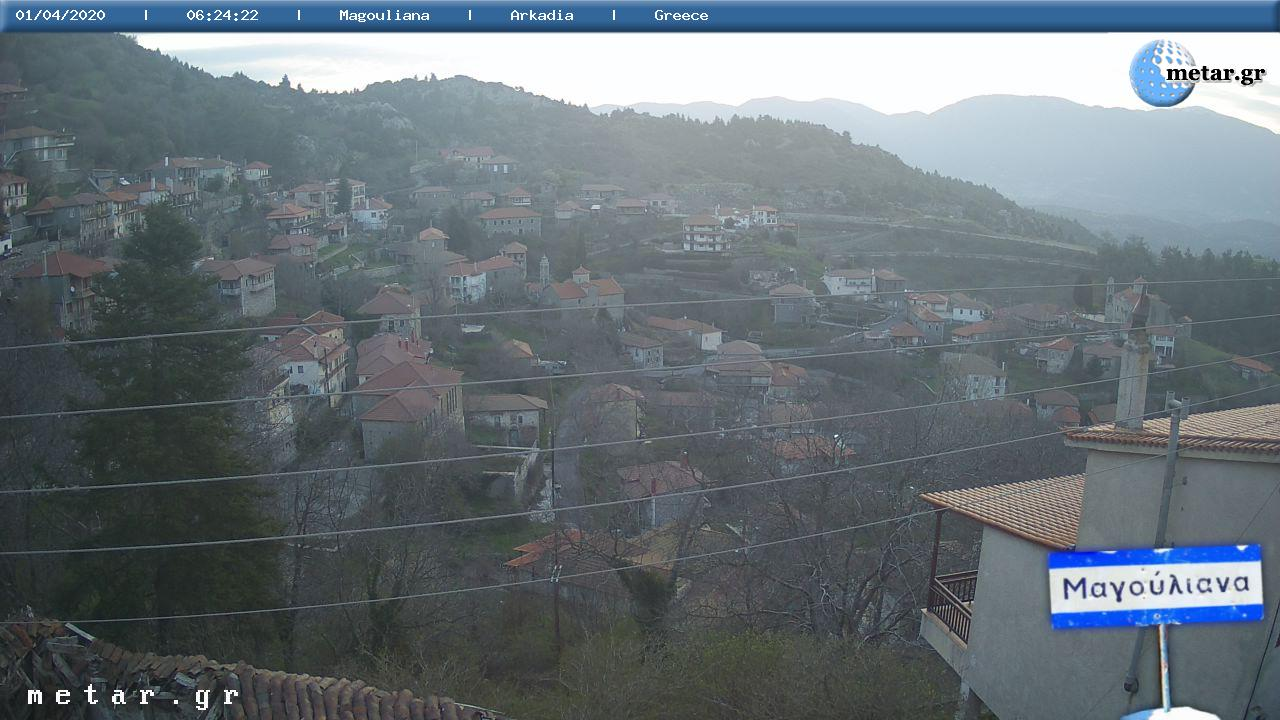Click the blue Μαγούλιανα sign
1280x720 pixels.
(1155, 586)
